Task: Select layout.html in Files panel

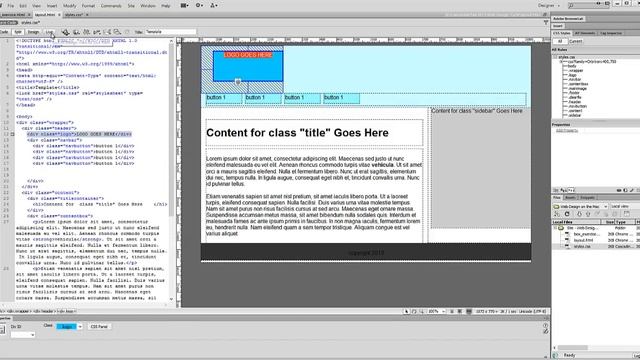Action: point(583,240)
